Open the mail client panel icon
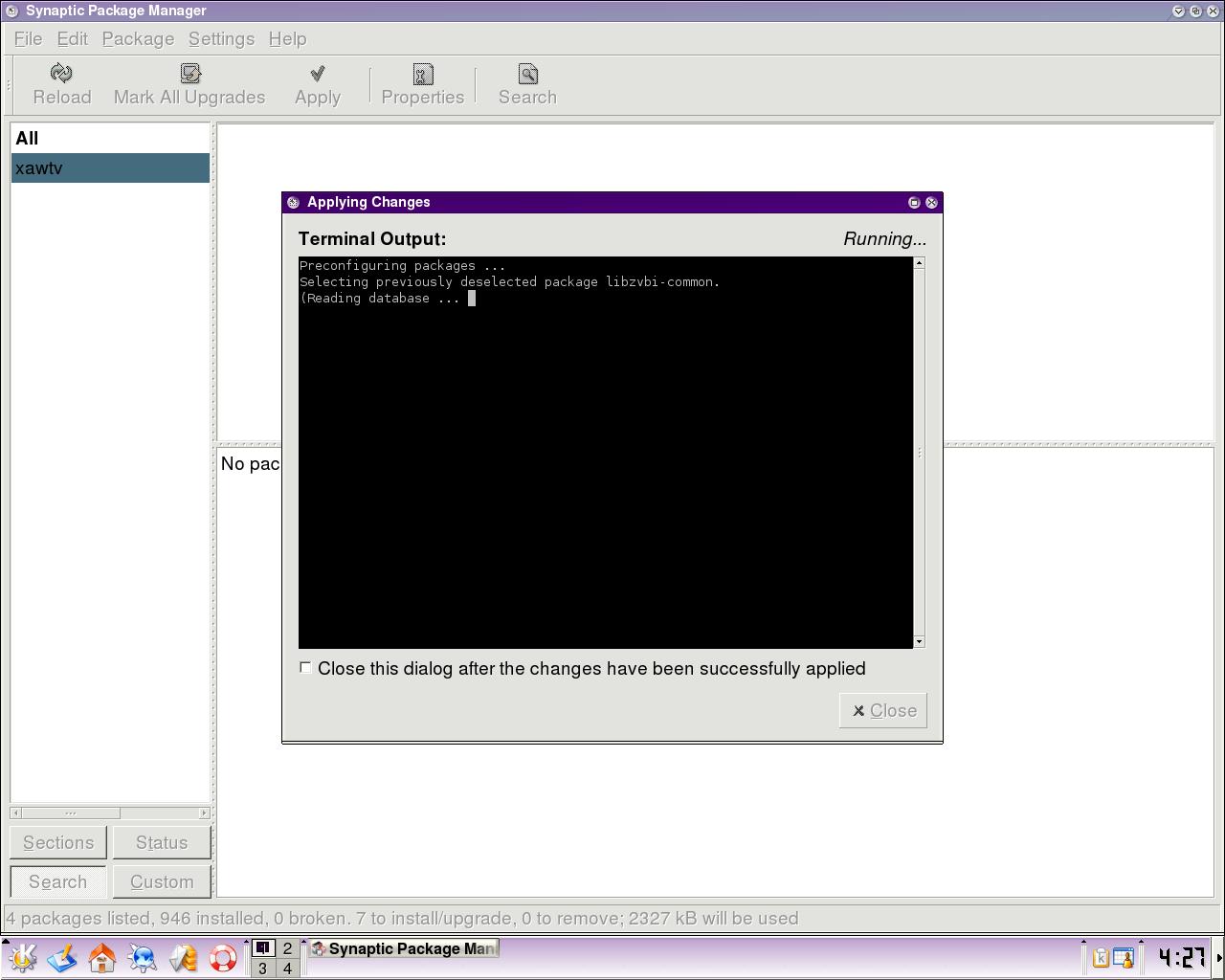Image resolution: width=1225 pixels, height=980 pixels. [183, 957]
